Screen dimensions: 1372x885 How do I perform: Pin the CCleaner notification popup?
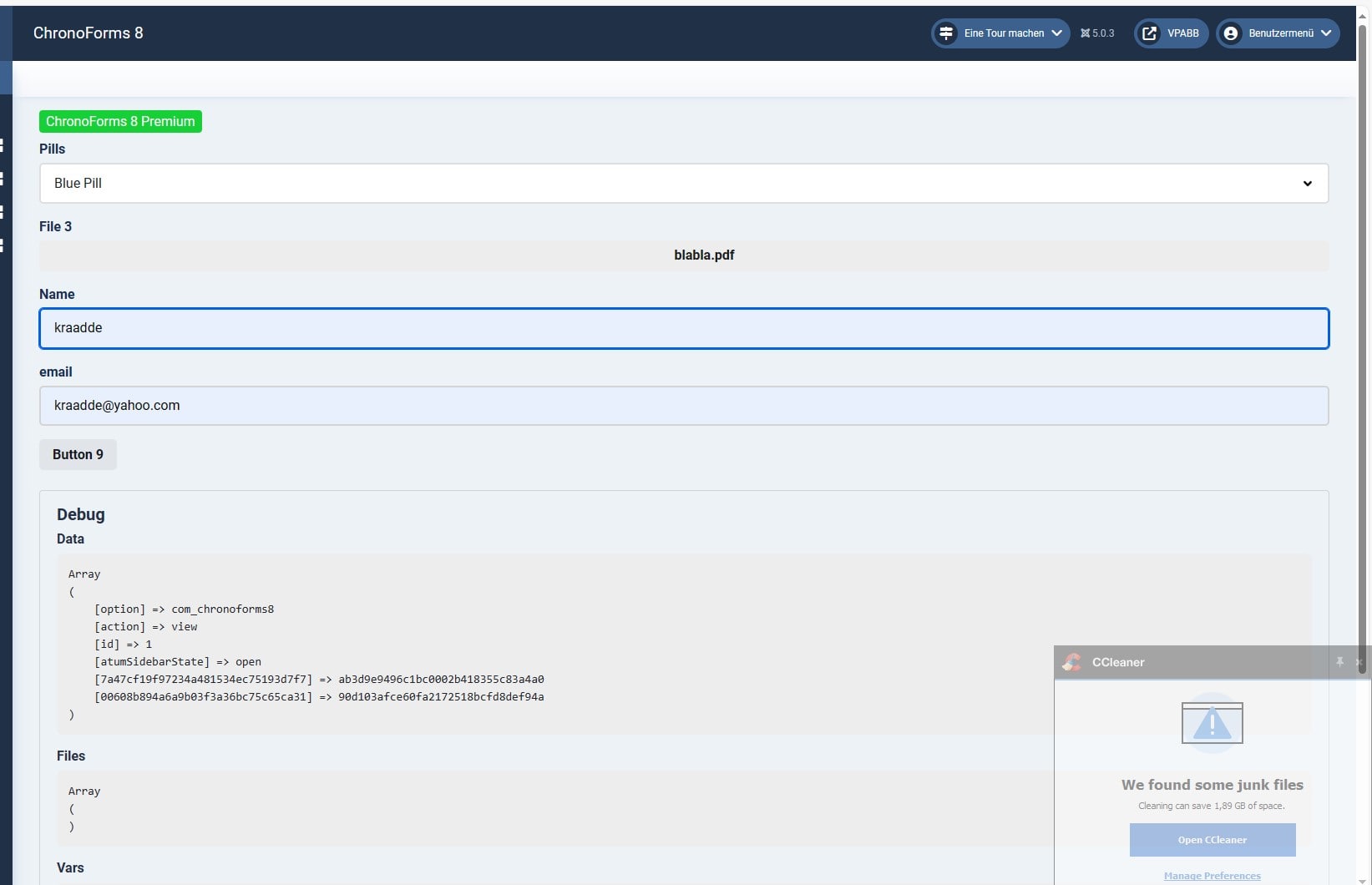point(1339,662)
